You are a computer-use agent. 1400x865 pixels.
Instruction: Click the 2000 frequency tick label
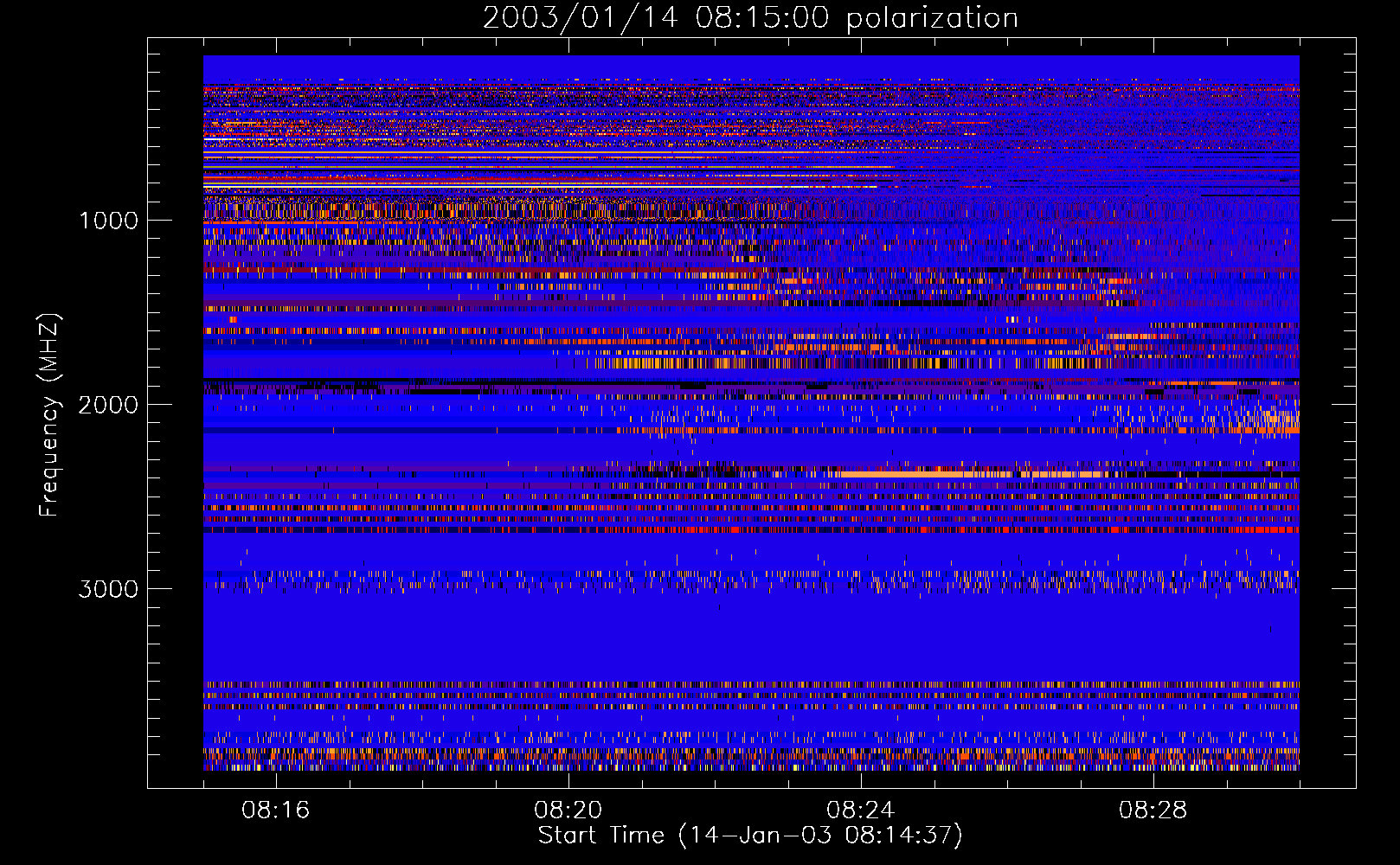coord(108,405)
